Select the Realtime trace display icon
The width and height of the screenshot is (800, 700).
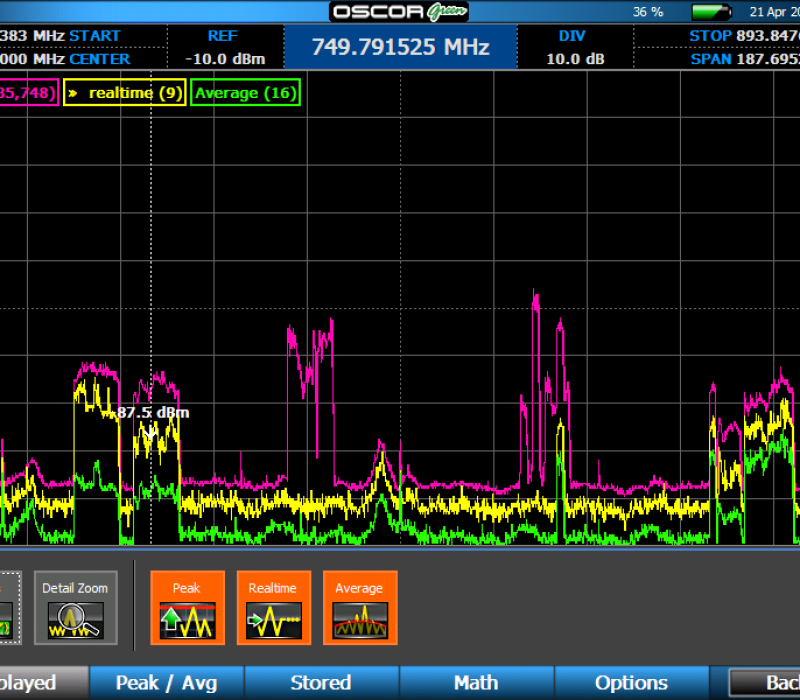coord(274,608)
